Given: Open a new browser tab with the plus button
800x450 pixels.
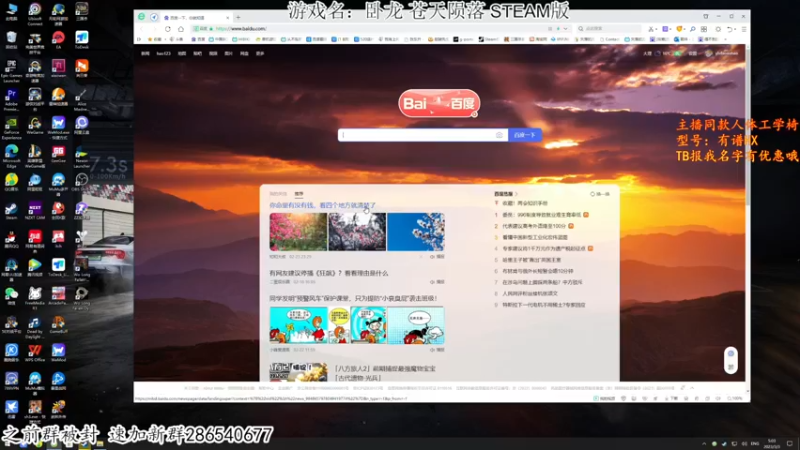Looking at the screenshot, I should coord(238,17).
